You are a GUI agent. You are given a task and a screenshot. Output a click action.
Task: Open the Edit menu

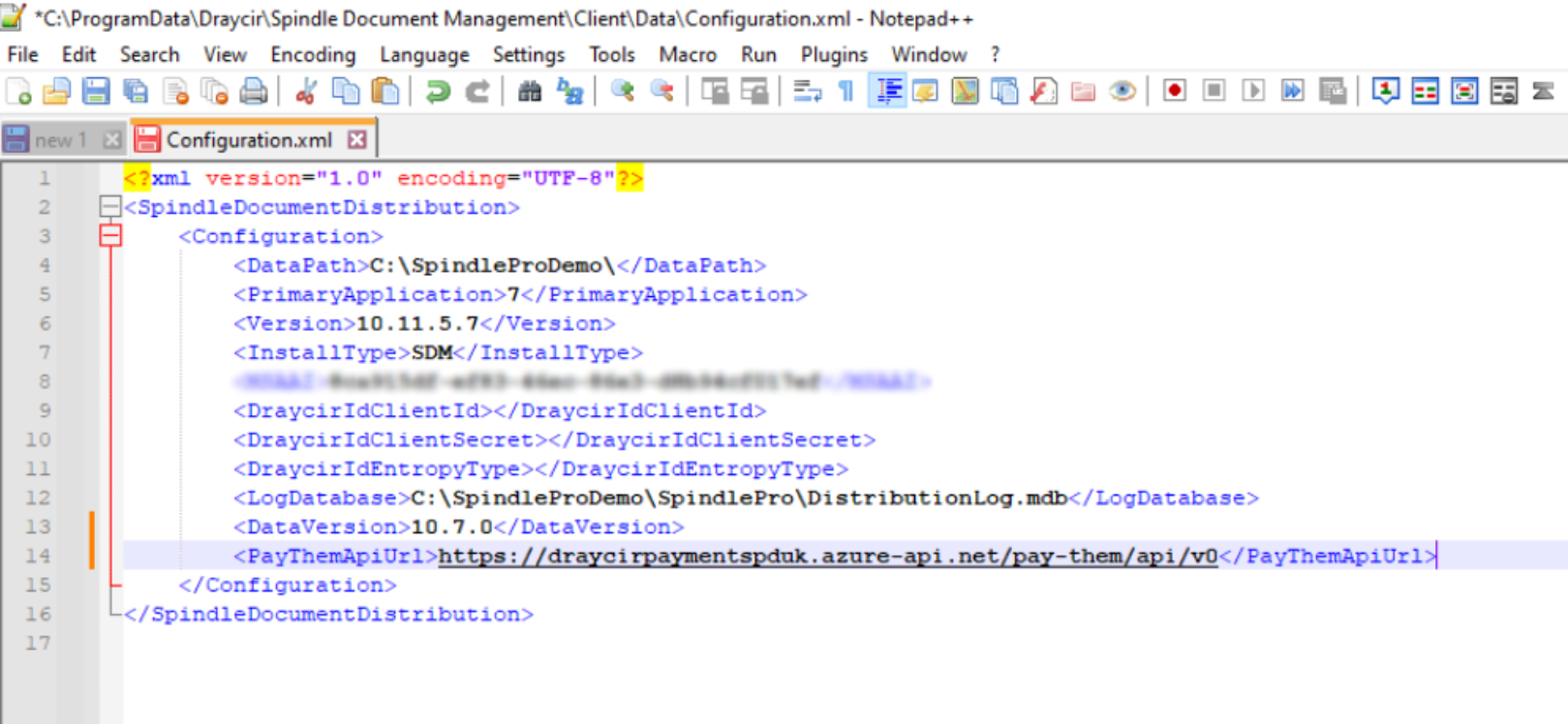[x=78, y=54]
